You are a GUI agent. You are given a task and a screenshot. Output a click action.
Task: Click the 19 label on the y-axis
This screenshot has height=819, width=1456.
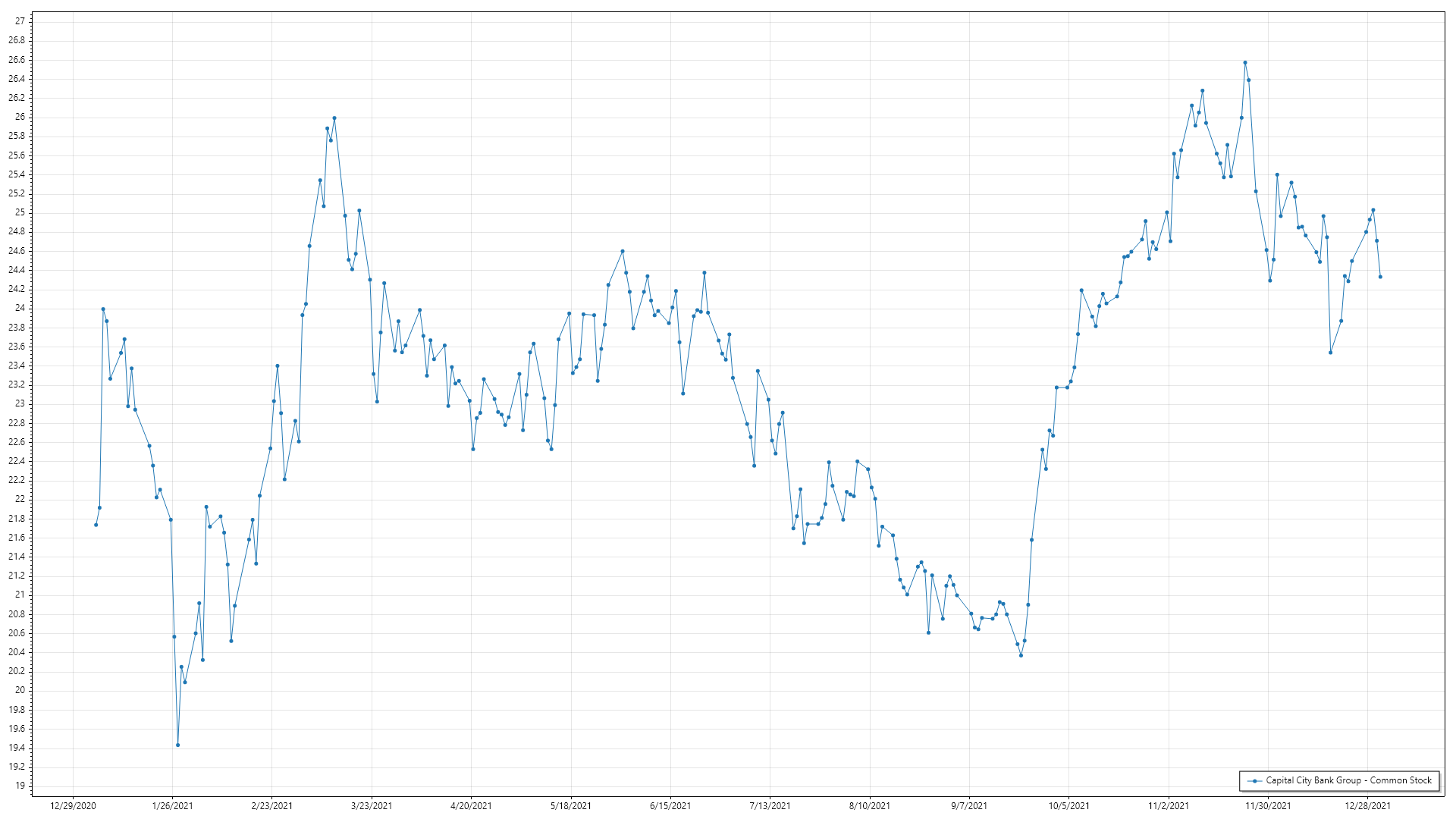(20, 786)
